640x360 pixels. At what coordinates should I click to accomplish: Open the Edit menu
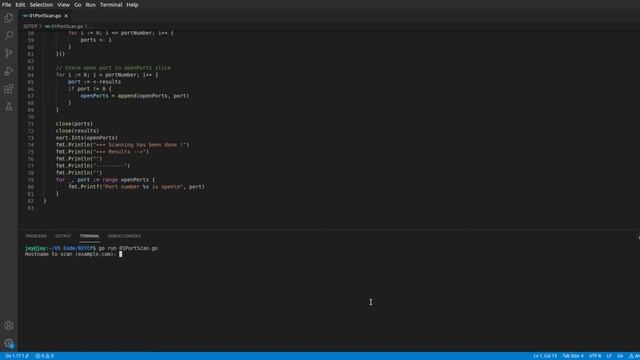tap(20, 5)
